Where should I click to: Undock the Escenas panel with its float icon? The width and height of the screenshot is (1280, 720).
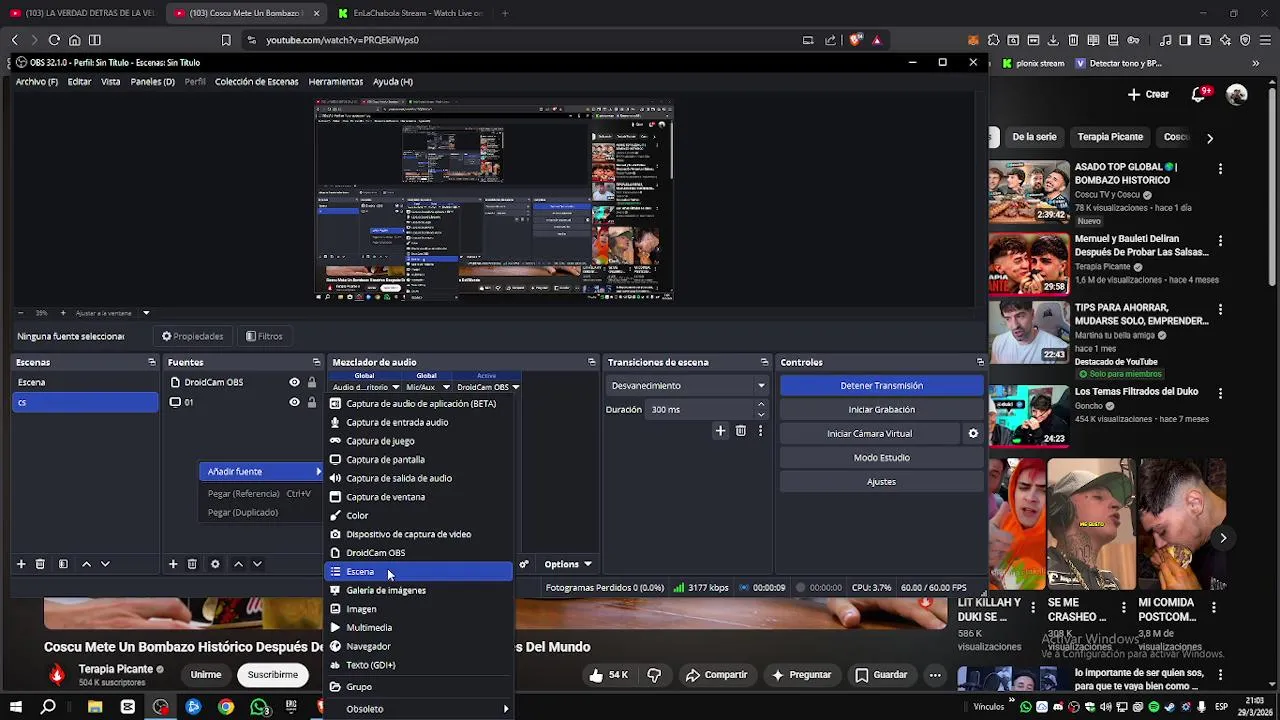152,362
